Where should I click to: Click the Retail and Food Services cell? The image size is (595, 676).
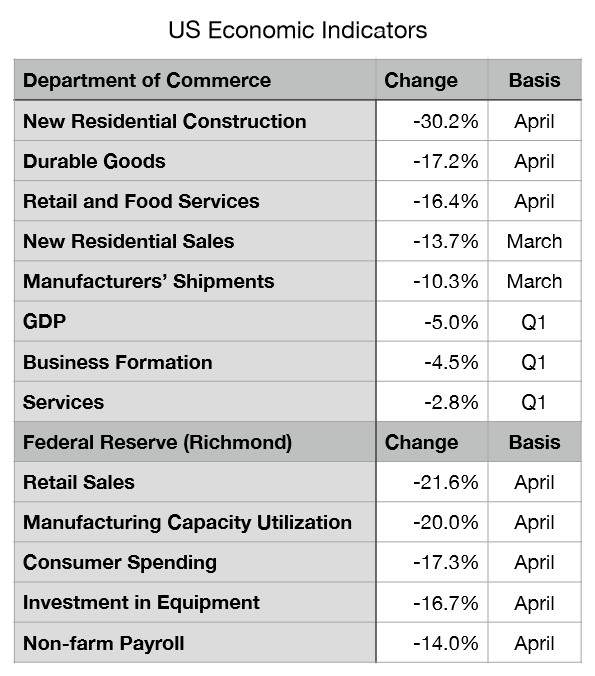(195, 201)
